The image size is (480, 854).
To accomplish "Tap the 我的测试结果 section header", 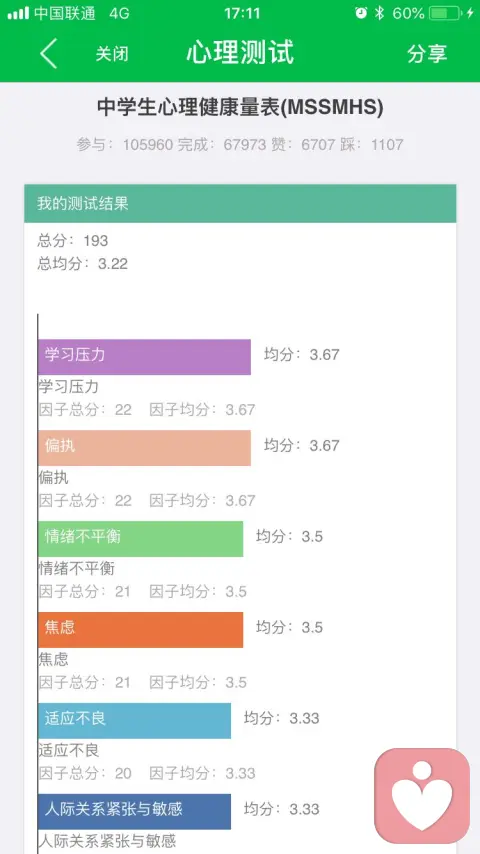I will tap(240, 204).
